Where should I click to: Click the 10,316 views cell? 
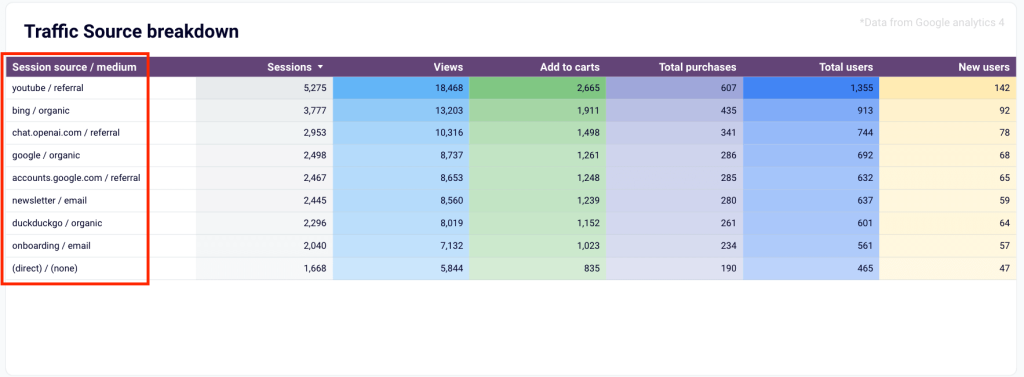401,133
